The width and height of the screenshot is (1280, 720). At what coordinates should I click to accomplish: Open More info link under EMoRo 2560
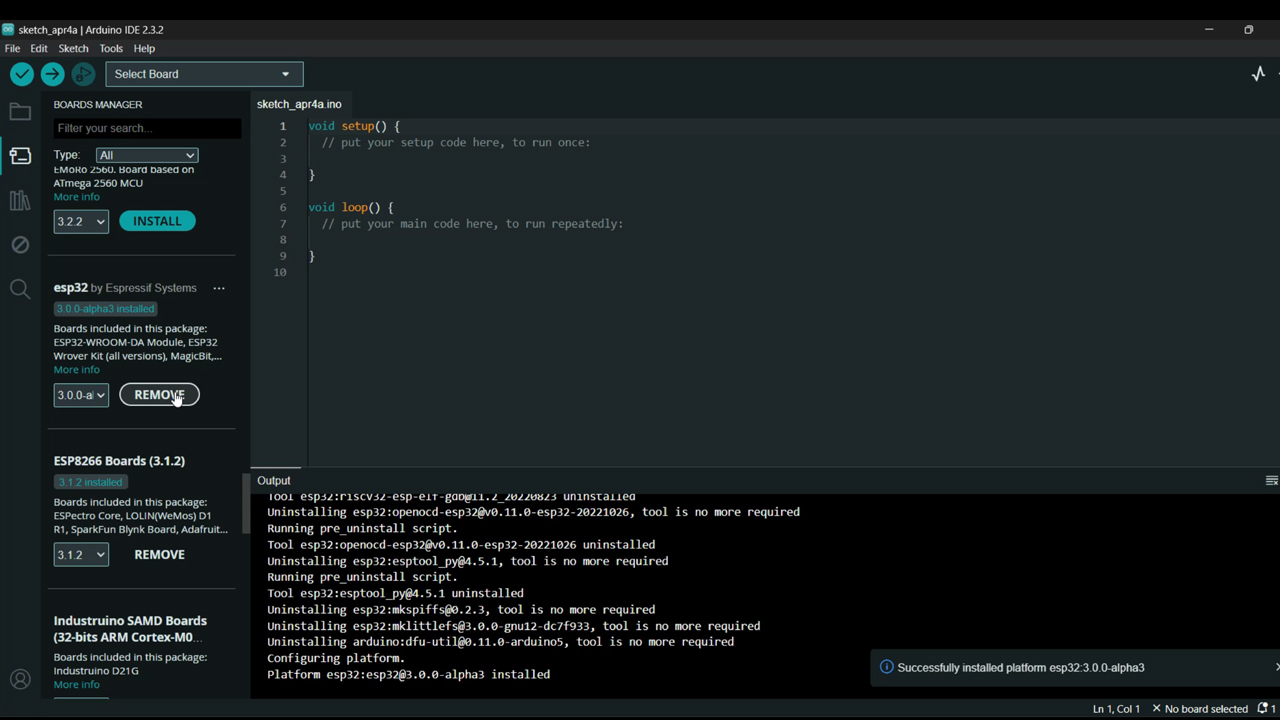pyautogui.click(x=77, y=197)
